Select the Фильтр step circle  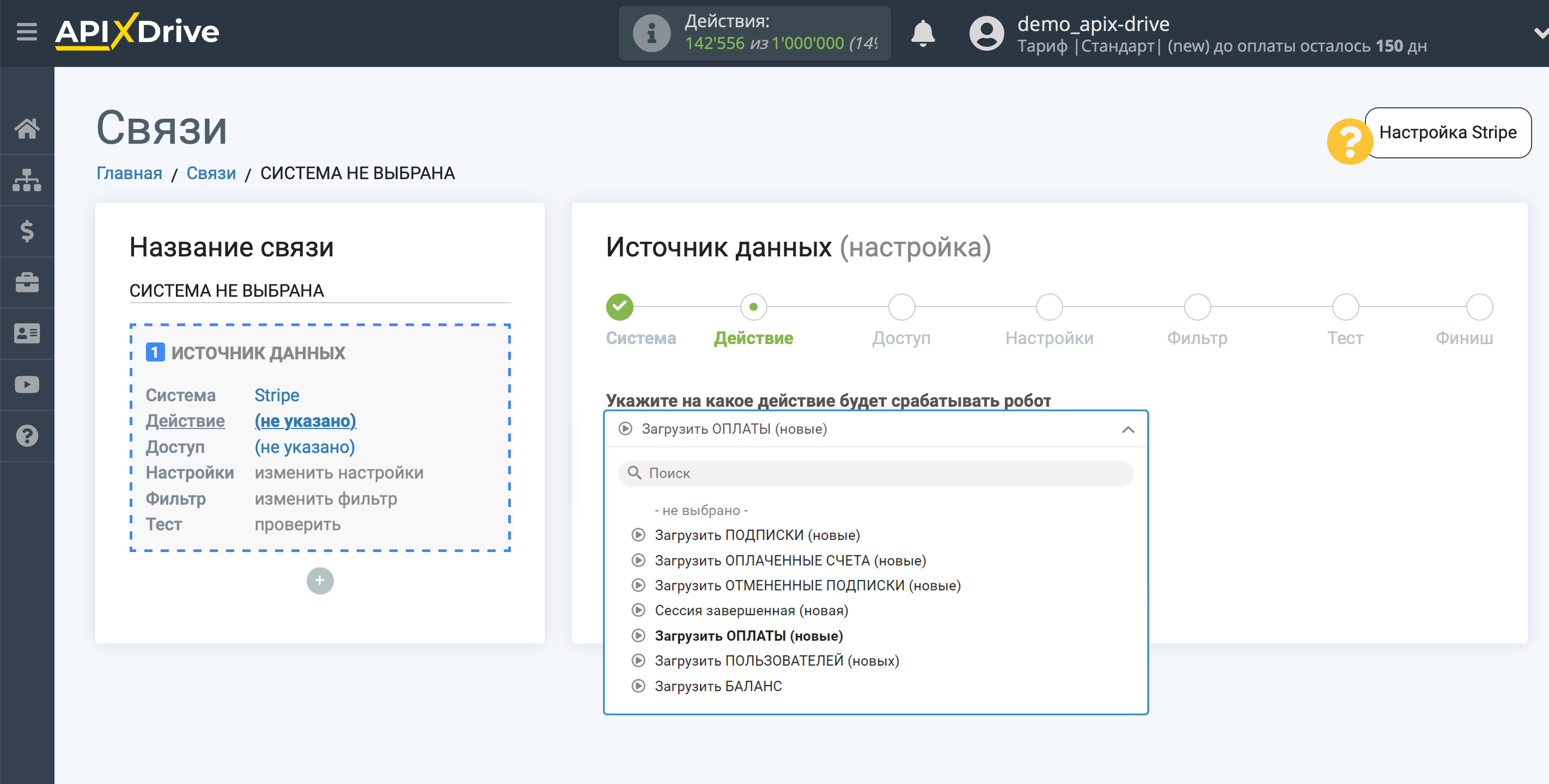tap(1197, 307)
